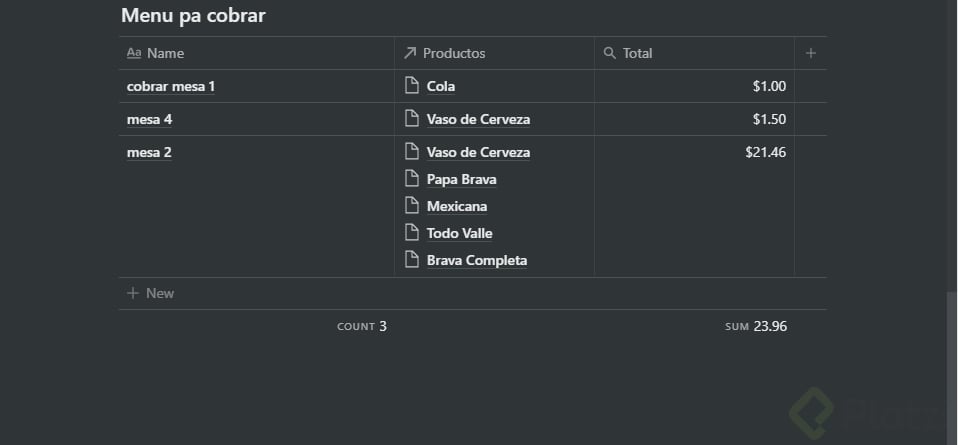958x445 pixels.
Task: Open the Productos column options
Action: click(494, 53)
